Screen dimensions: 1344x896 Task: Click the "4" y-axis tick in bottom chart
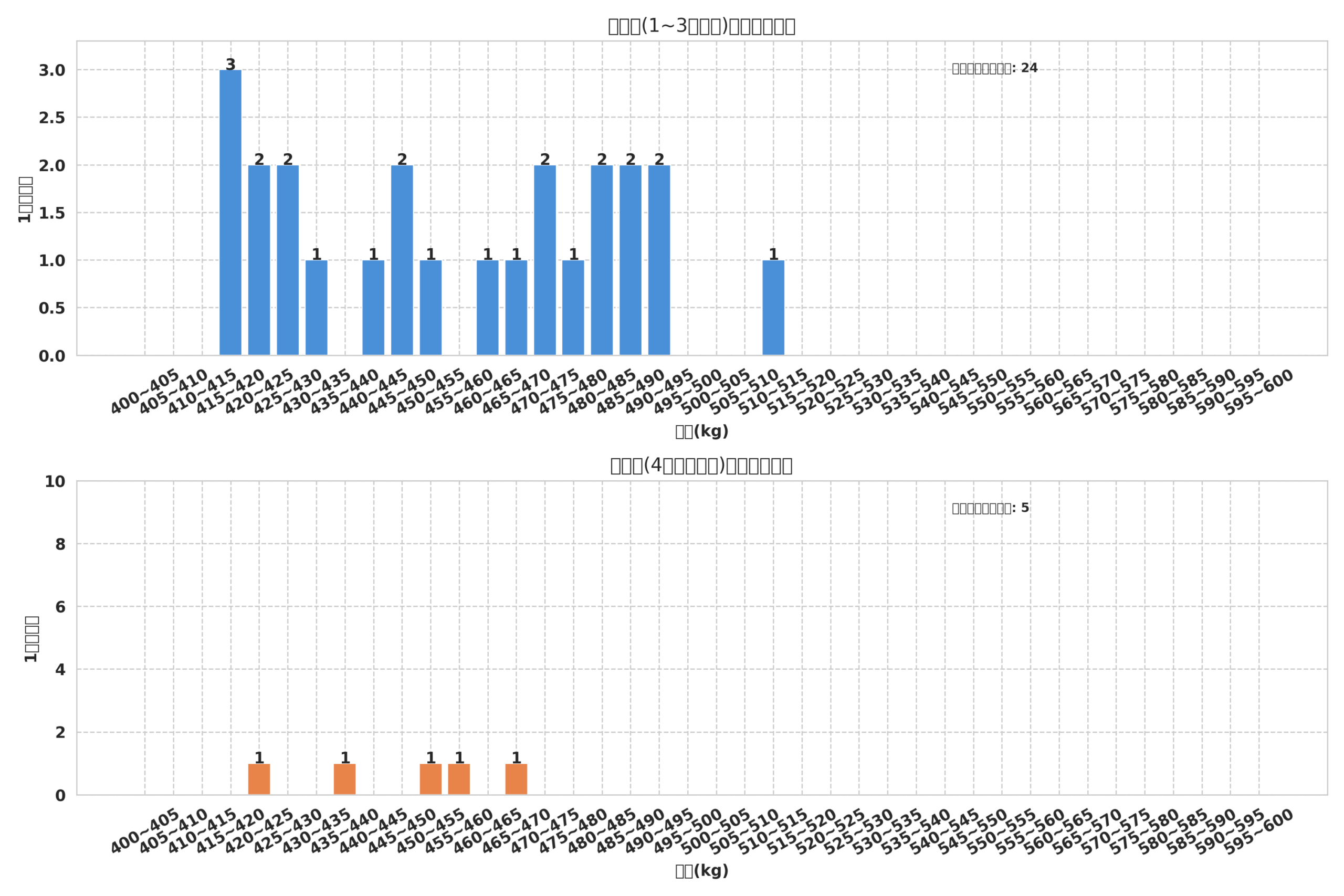point(60,670)
